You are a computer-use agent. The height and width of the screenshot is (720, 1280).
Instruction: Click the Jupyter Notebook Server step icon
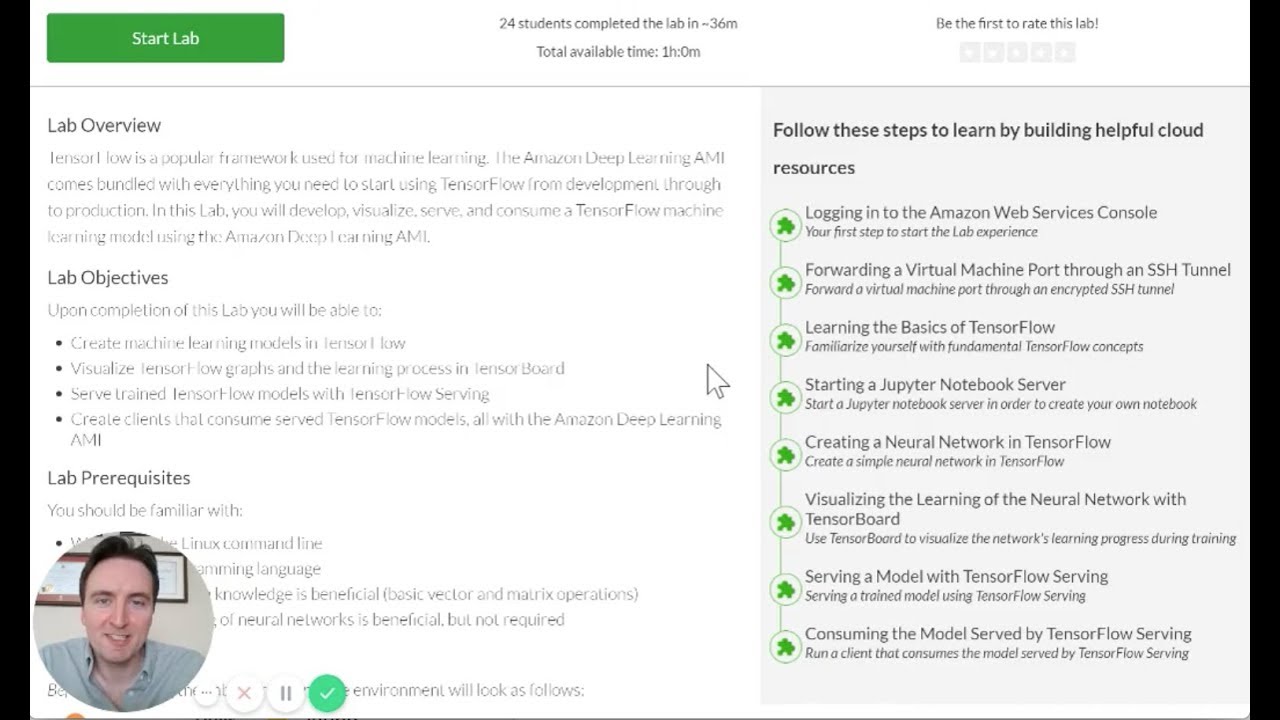785,398
